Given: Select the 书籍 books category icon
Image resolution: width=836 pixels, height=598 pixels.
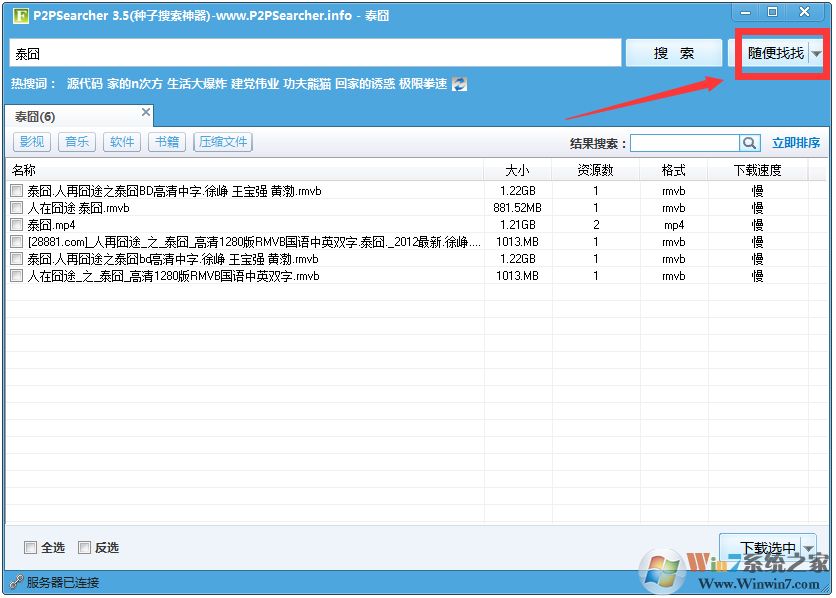Looking at the screenshot, I should pos(166,141).
